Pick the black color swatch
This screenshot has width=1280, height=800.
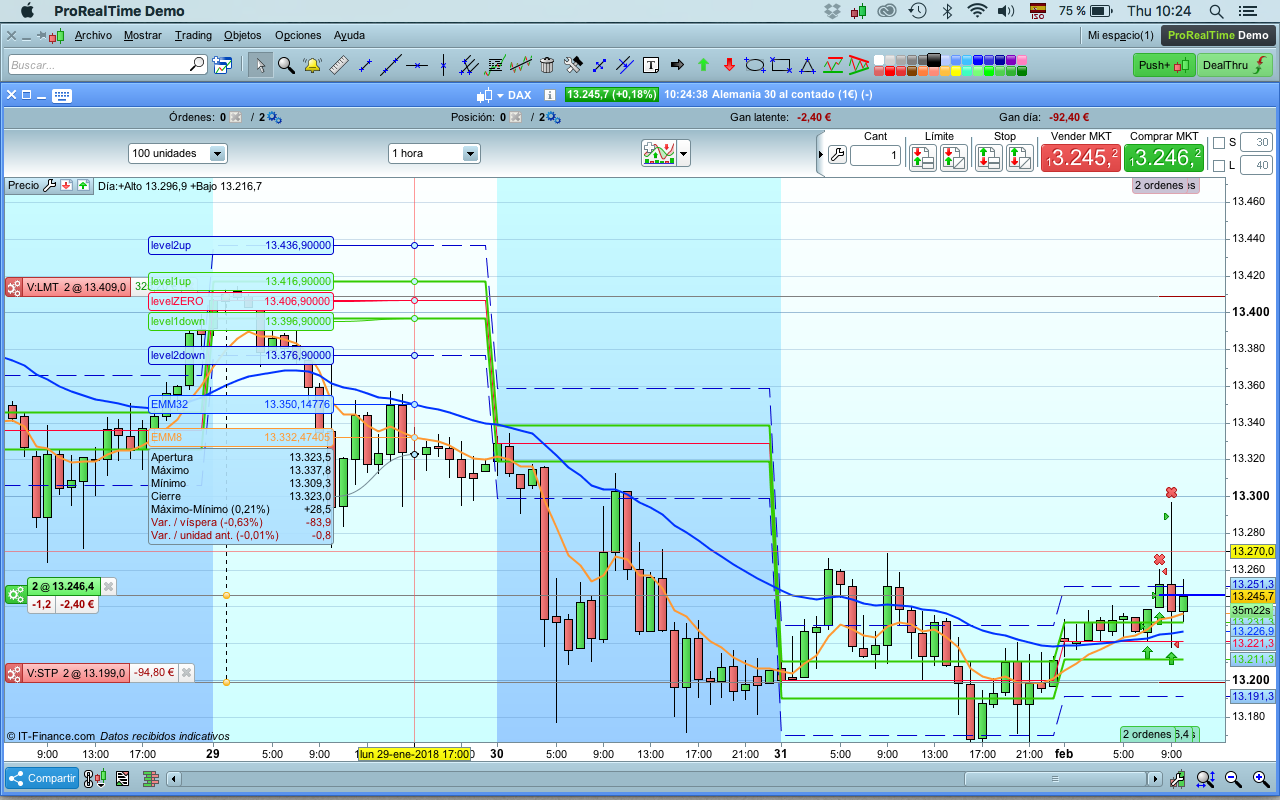tap(934, 59)
